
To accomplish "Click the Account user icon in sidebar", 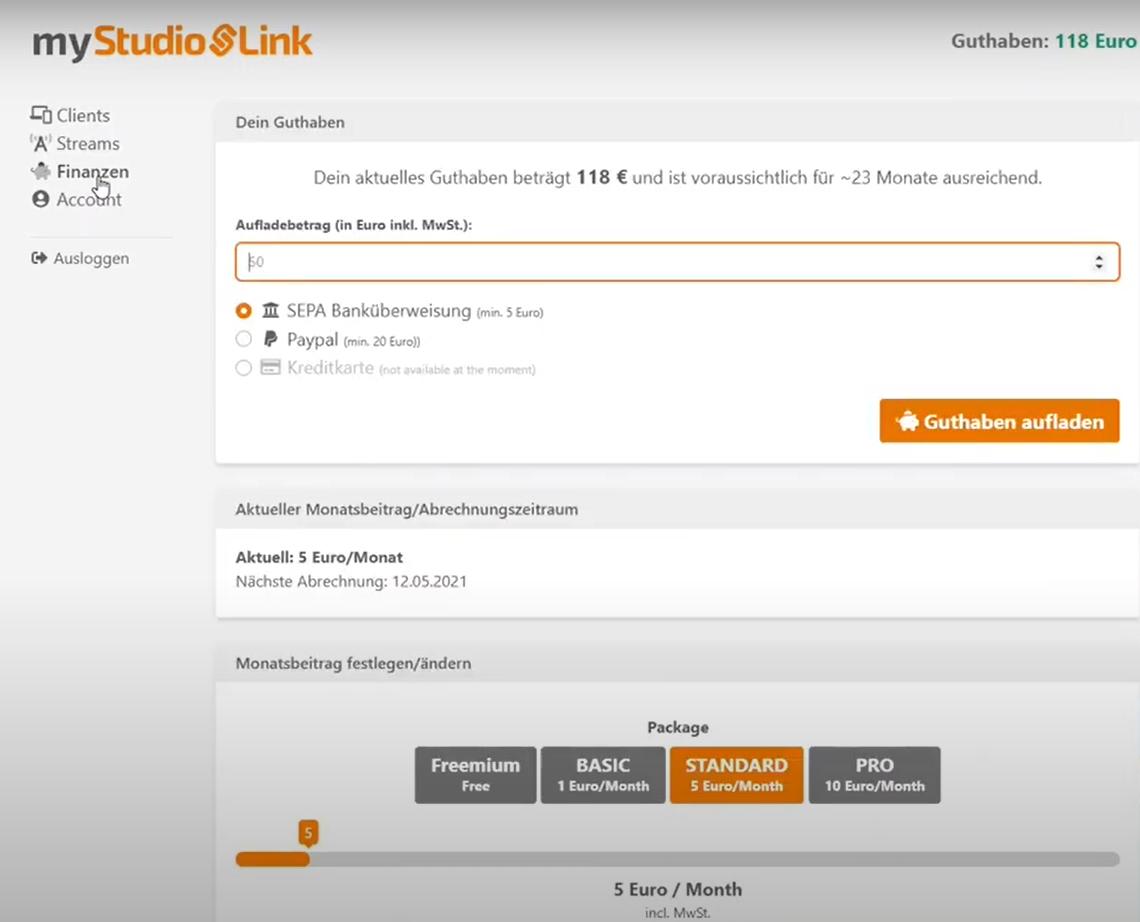I will [41, 199].
